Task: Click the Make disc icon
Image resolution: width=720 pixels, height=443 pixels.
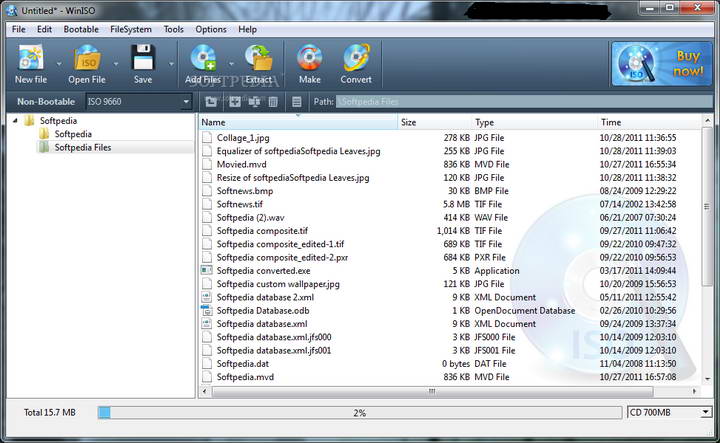Action: pos(309,57)
